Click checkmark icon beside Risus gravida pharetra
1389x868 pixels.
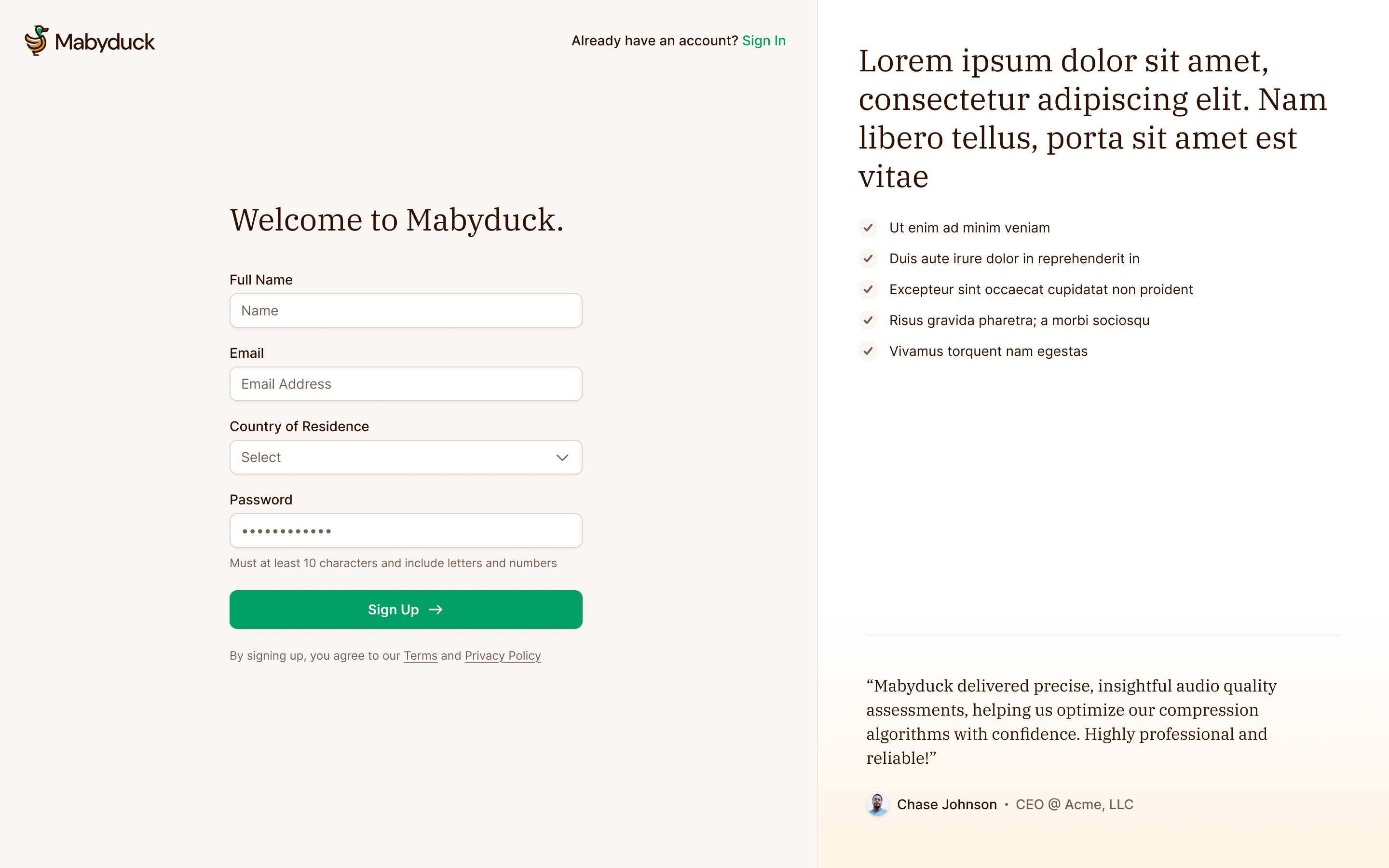[868, 320]
